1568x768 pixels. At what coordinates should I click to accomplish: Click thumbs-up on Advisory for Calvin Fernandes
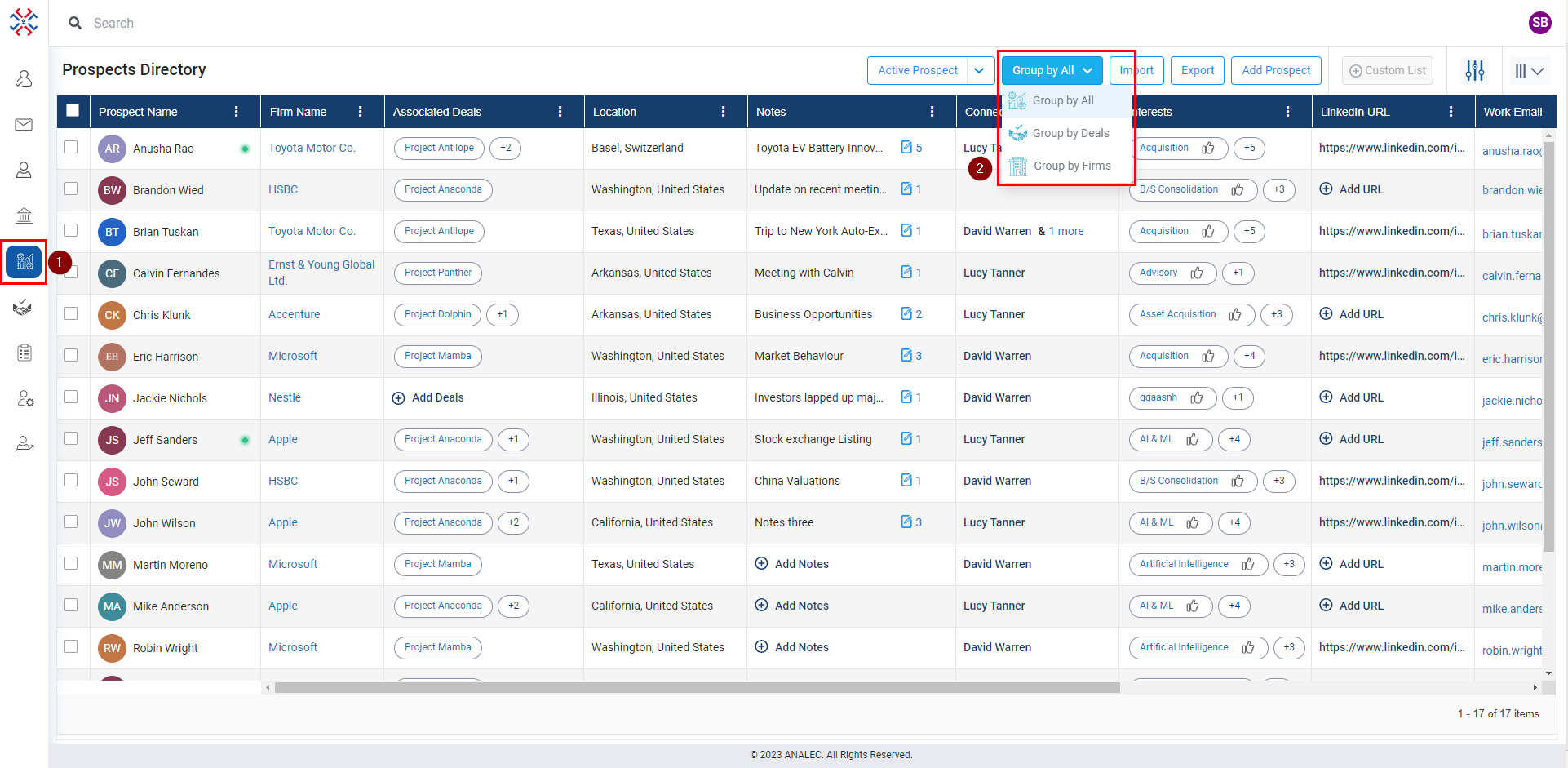tap(1197, 273)
